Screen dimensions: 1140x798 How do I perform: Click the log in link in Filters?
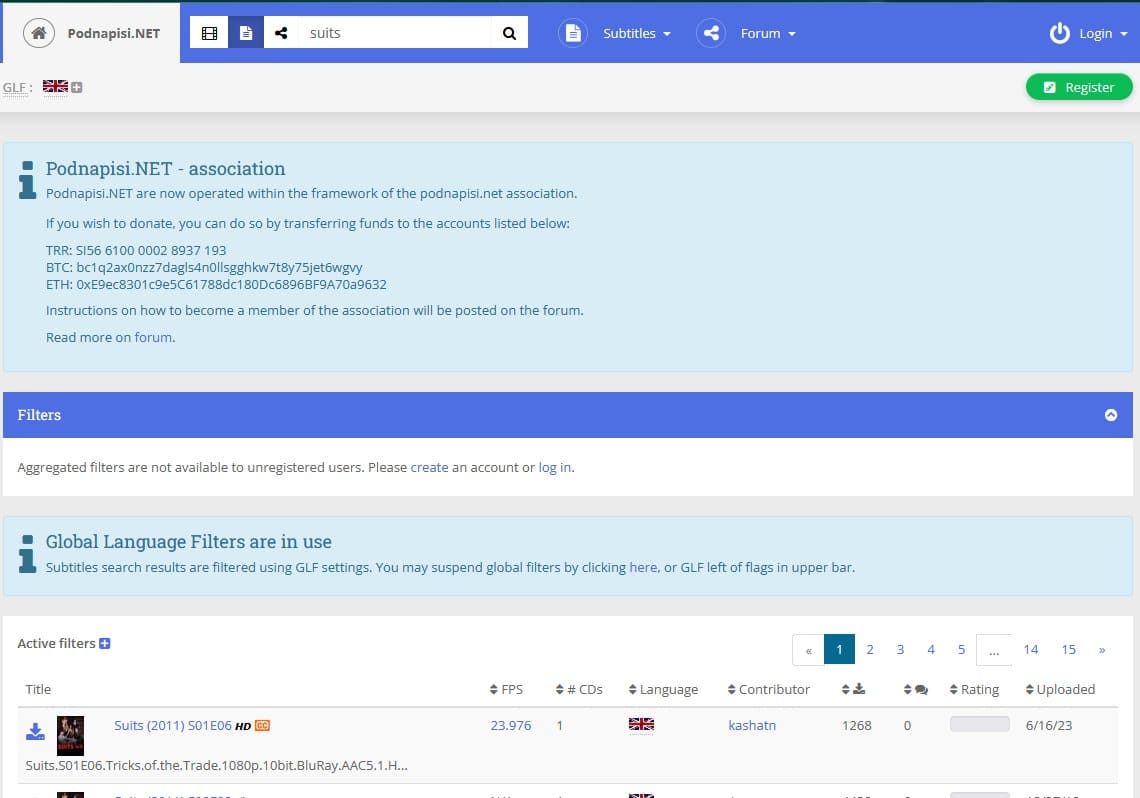pos(555,467)
